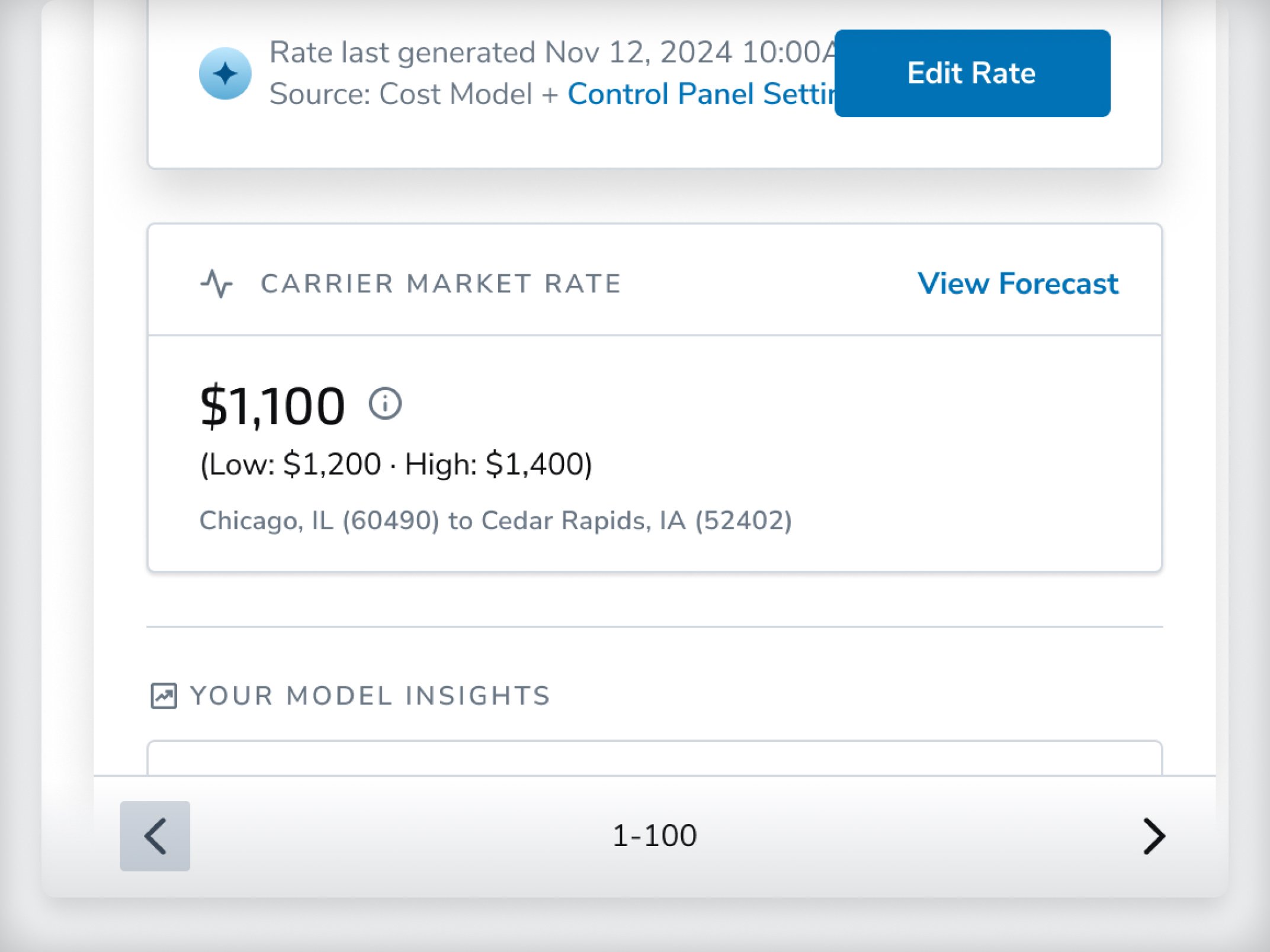Click the Rate last generated timestamp text

pyautogui.click(x=552, y=52)
